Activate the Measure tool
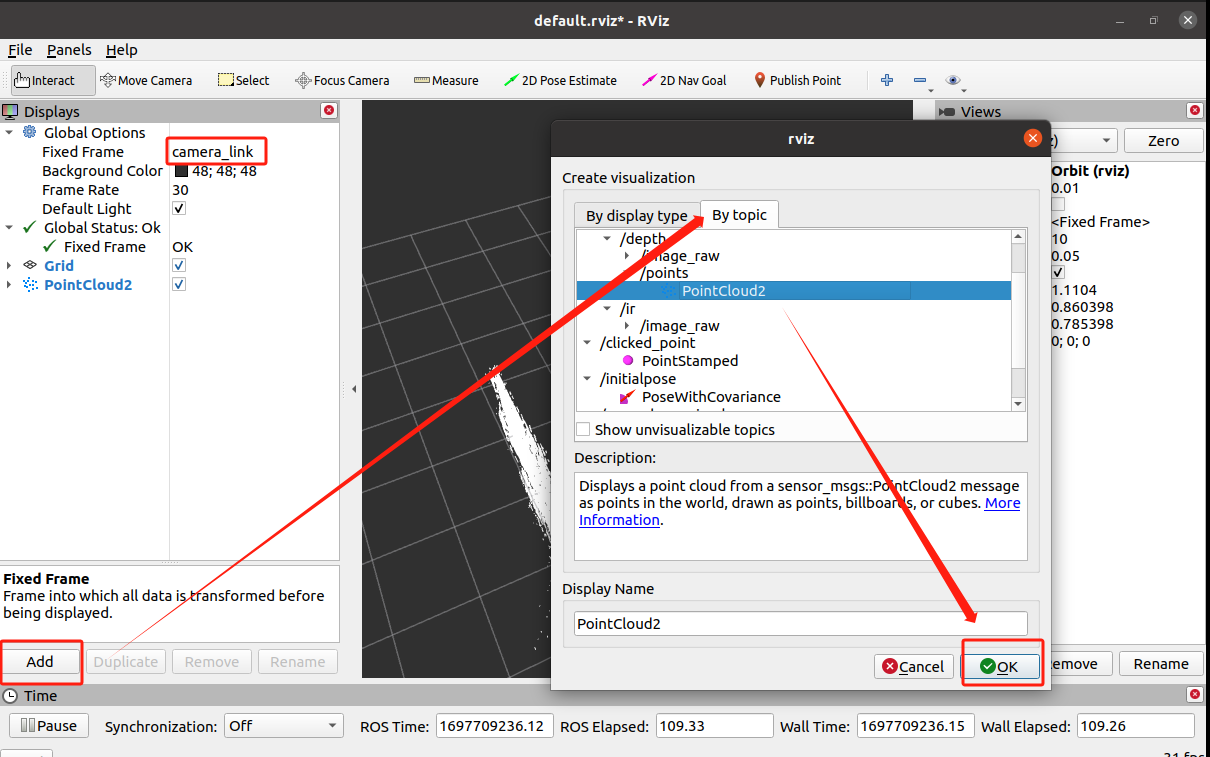 coord(446,80)
